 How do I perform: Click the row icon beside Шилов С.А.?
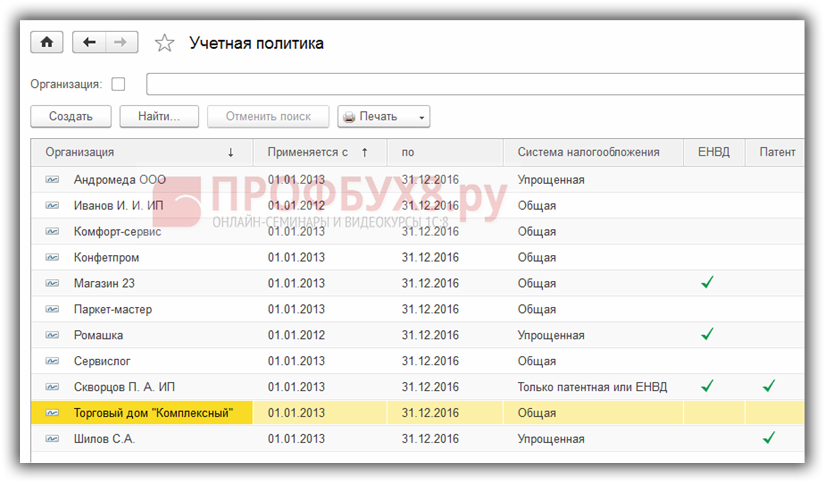52,438
